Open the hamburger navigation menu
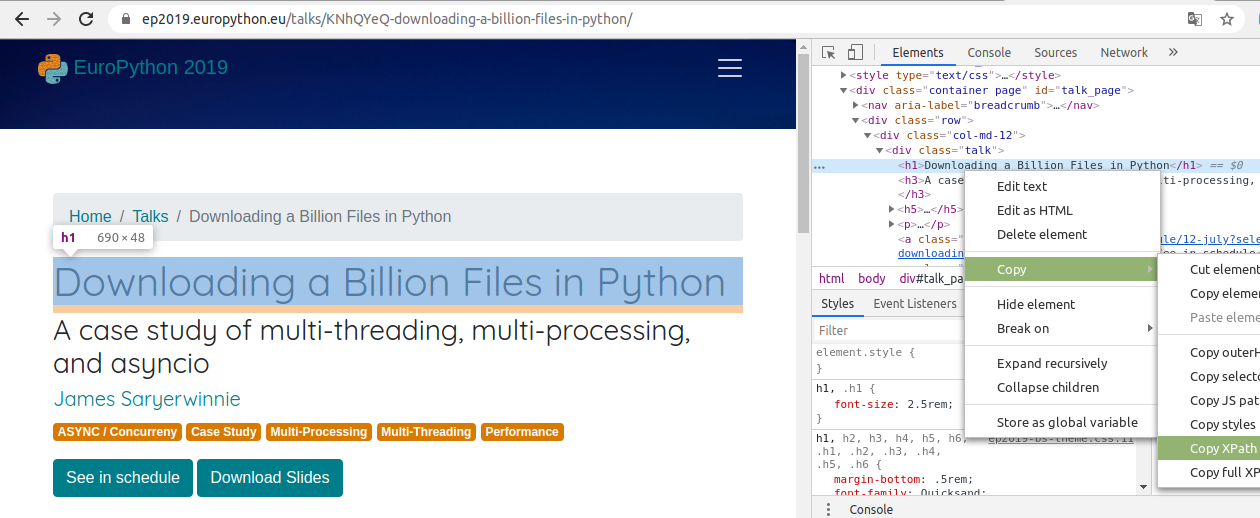1260x518 pixels. (x=729, y=68)
